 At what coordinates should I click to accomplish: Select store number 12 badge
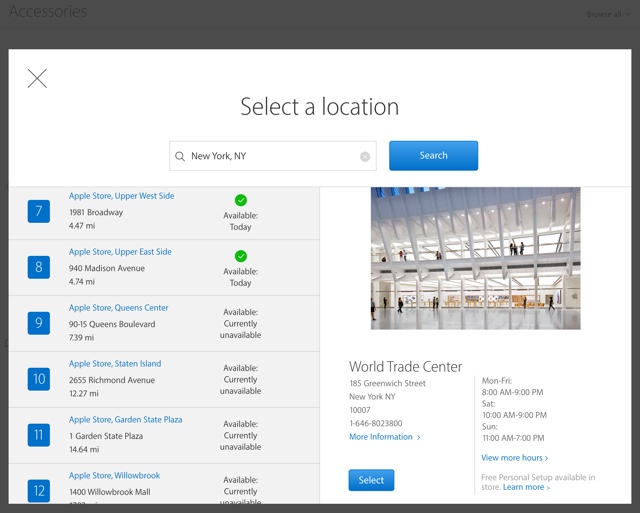(x=39, y=491)
